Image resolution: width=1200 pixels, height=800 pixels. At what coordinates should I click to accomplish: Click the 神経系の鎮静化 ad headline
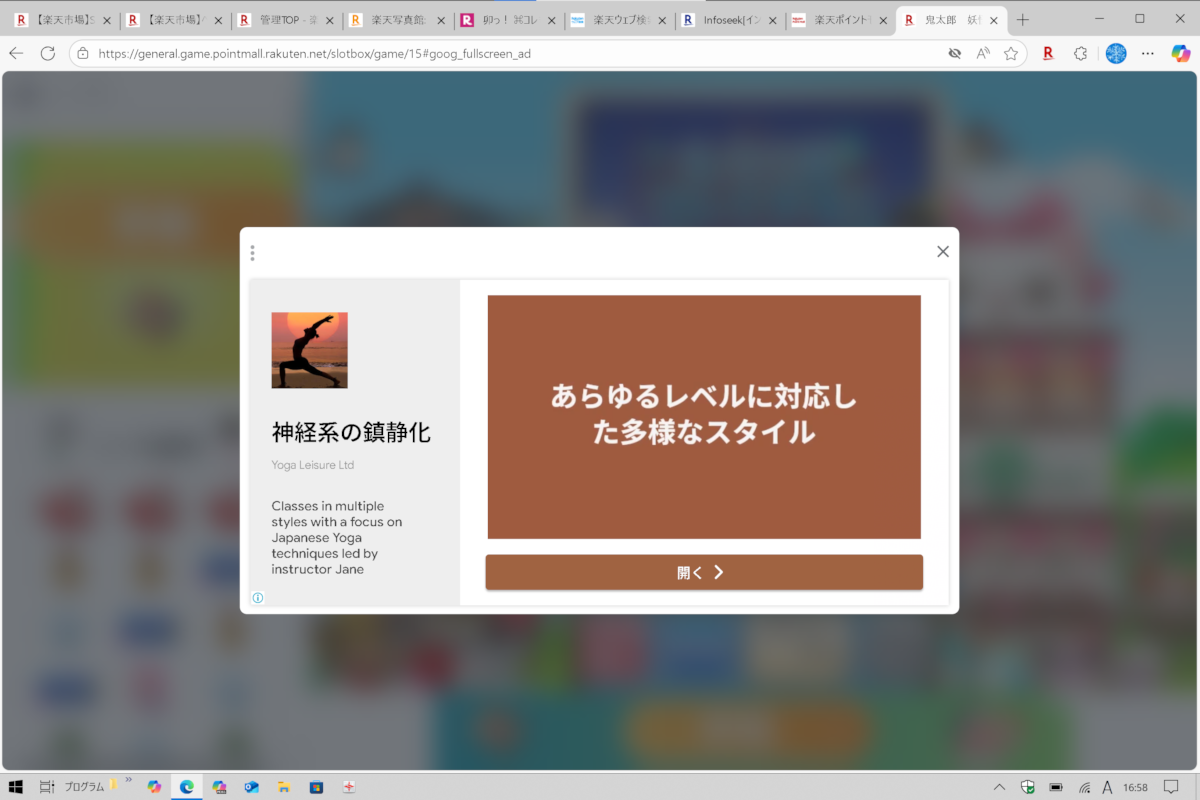click(351, 433)
